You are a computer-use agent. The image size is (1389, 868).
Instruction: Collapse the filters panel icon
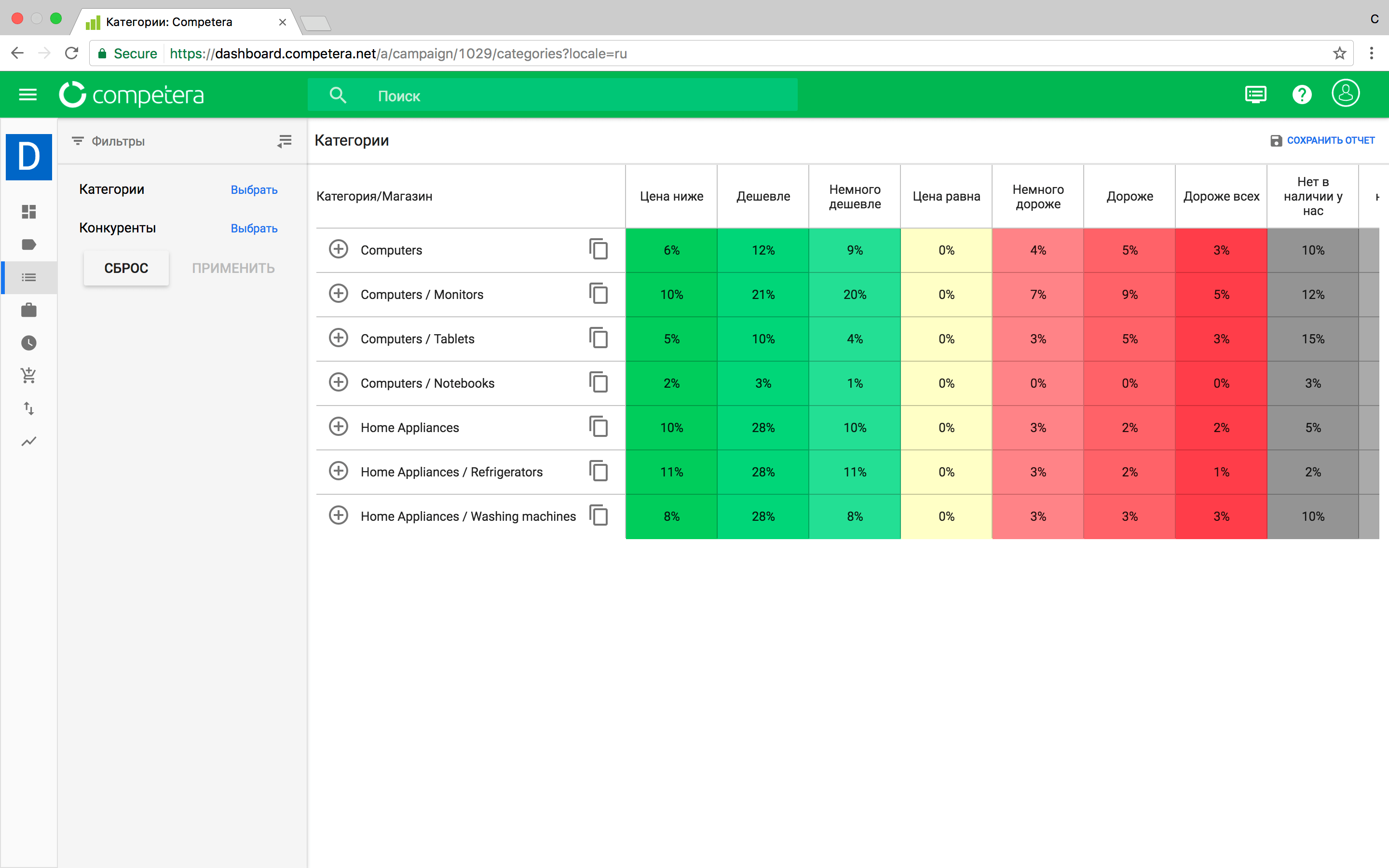click(x=285, y=141)
